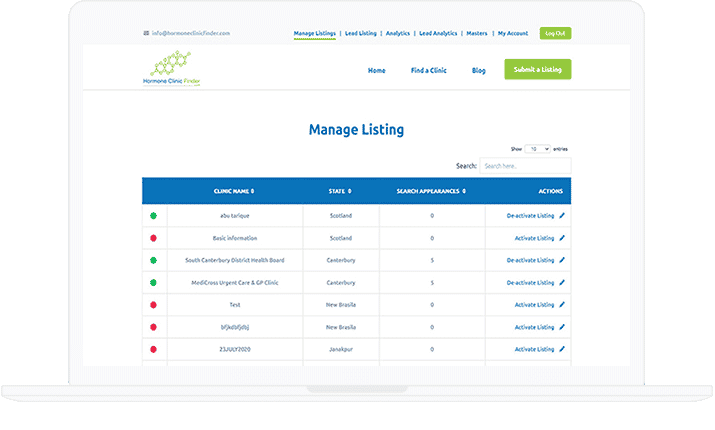Open the show entries count dropdown
715x430 pixels.
tap(538, 148)
